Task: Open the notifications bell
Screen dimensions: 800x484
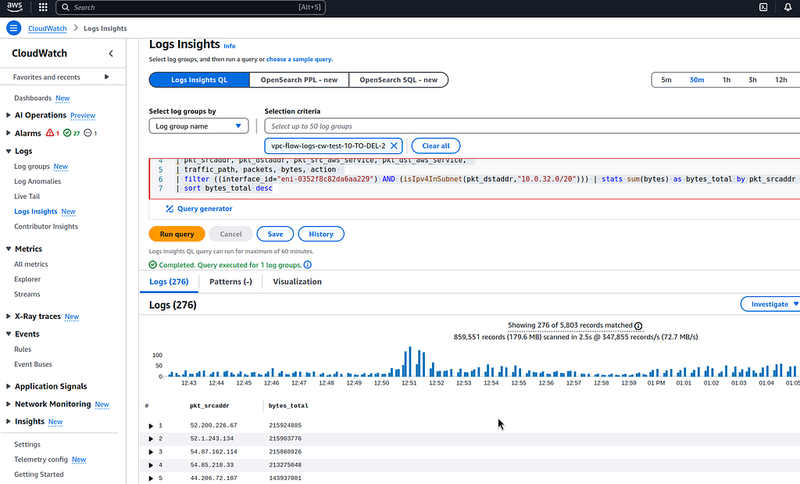Action: [788, 7]
